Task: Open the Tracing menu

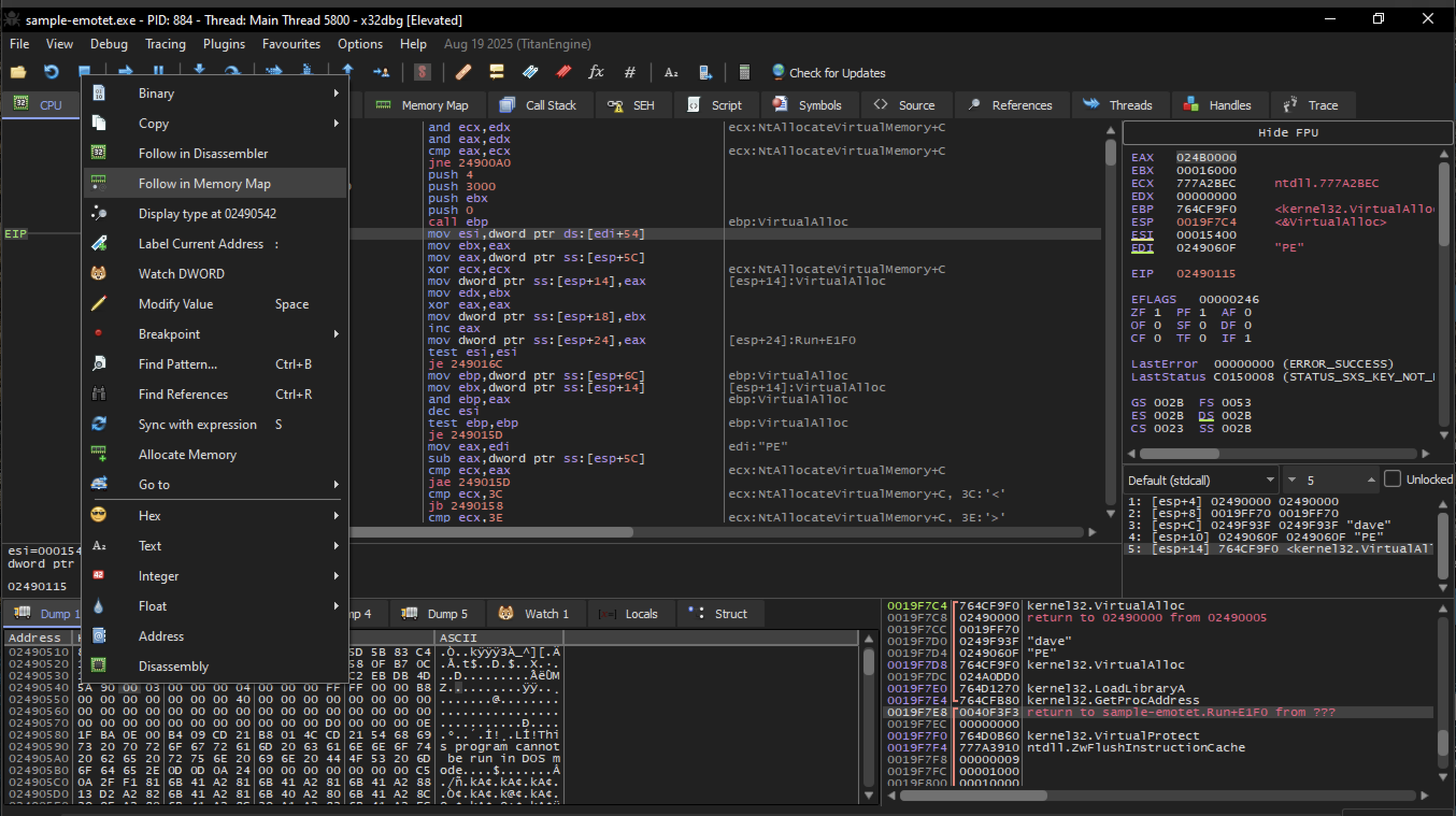Action: [x=165, y=44]
